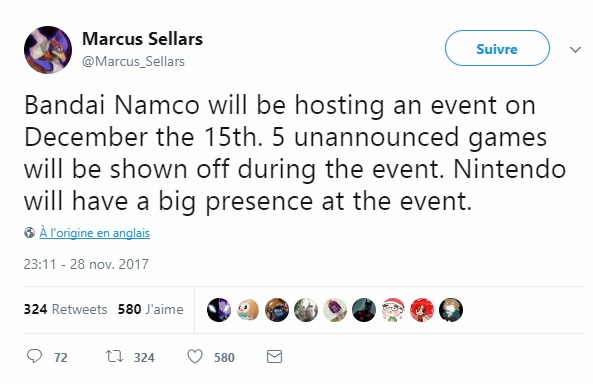This screenshot has width=593, height=384.
Task: Send tweet via envelope message icon
Action: click(274, 356)
